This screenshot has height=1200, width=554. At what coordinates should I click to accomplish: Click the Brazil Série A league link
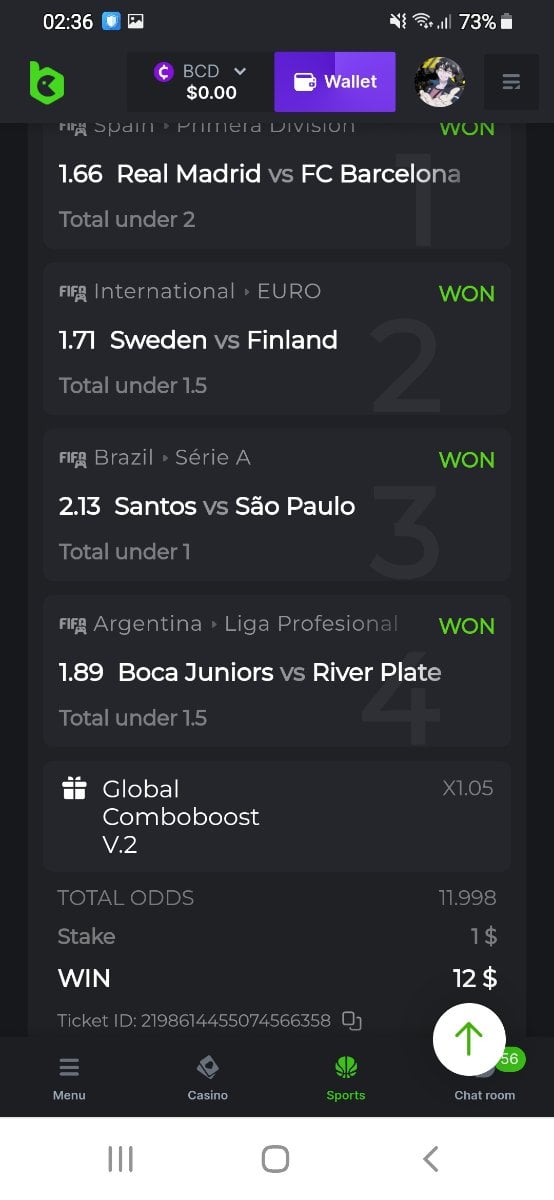[x=172, y=457]
